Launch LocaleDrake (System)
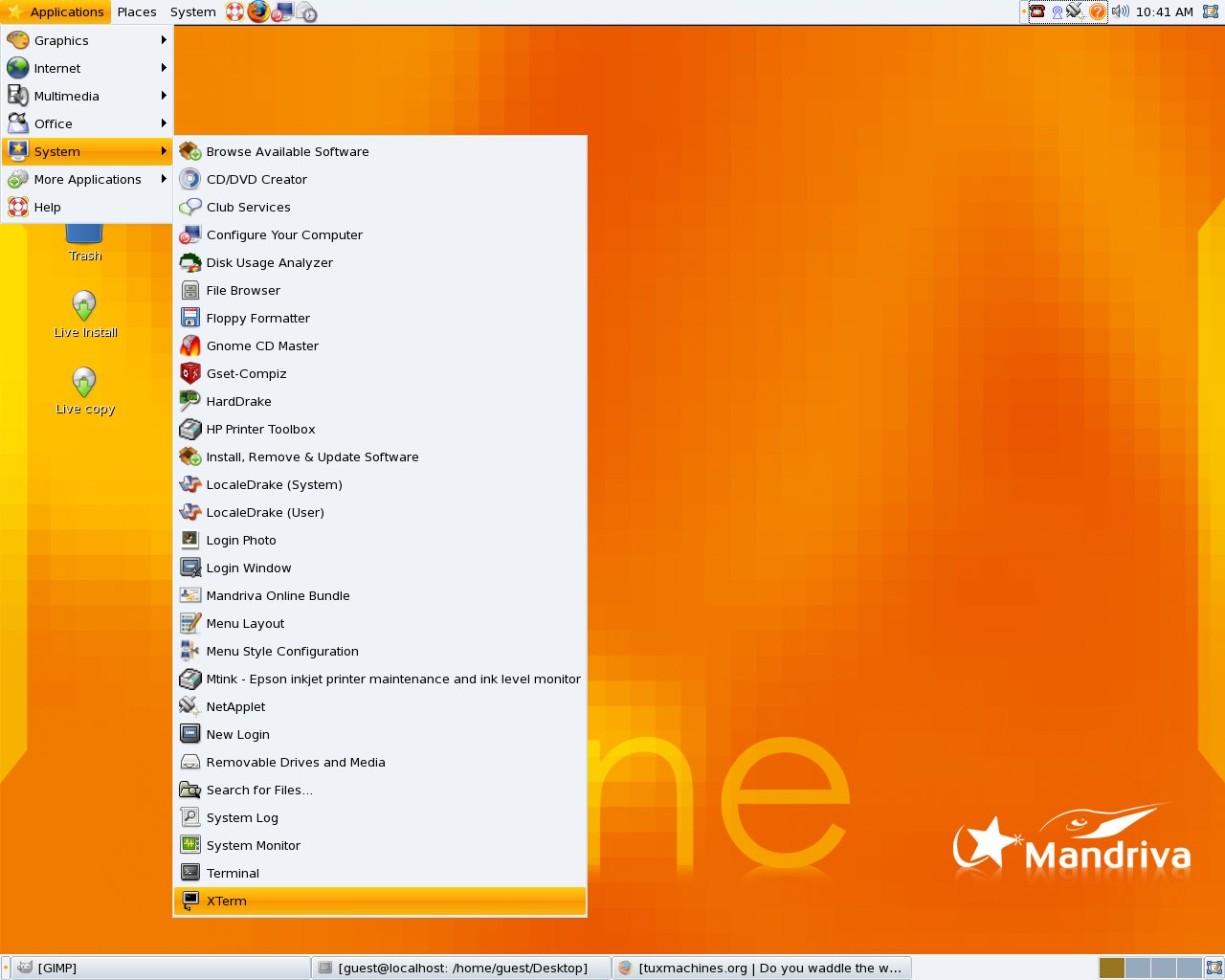Image resolution: width=1225 pixels, height=980 pixels. click(x=380, y=484)
